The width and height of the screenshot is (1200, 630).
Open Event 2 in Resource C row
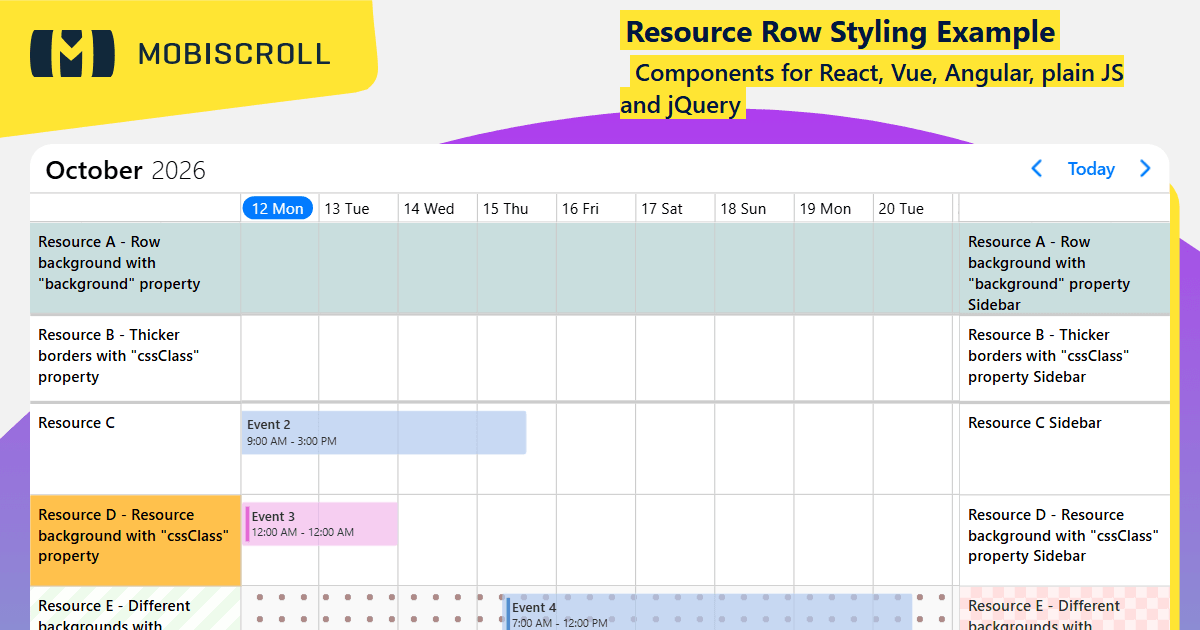(384, 432)
